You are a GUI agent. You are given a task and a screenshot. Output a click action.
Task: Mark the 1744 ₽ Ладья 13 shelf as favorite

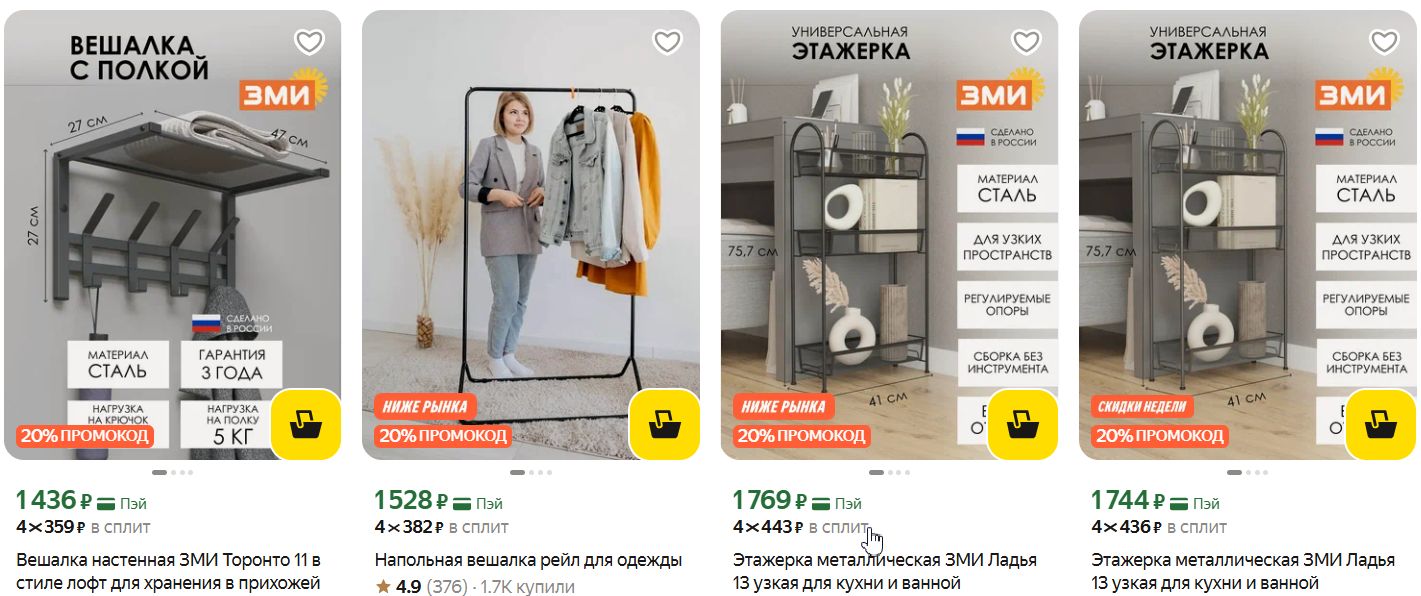point(1384,42)
